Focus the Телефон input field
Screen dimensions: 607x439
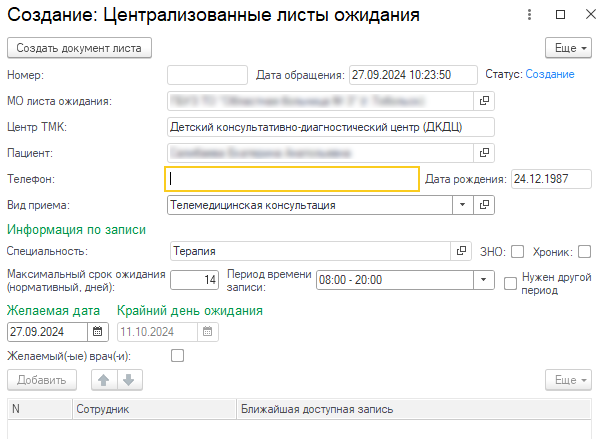coord(292,178)
